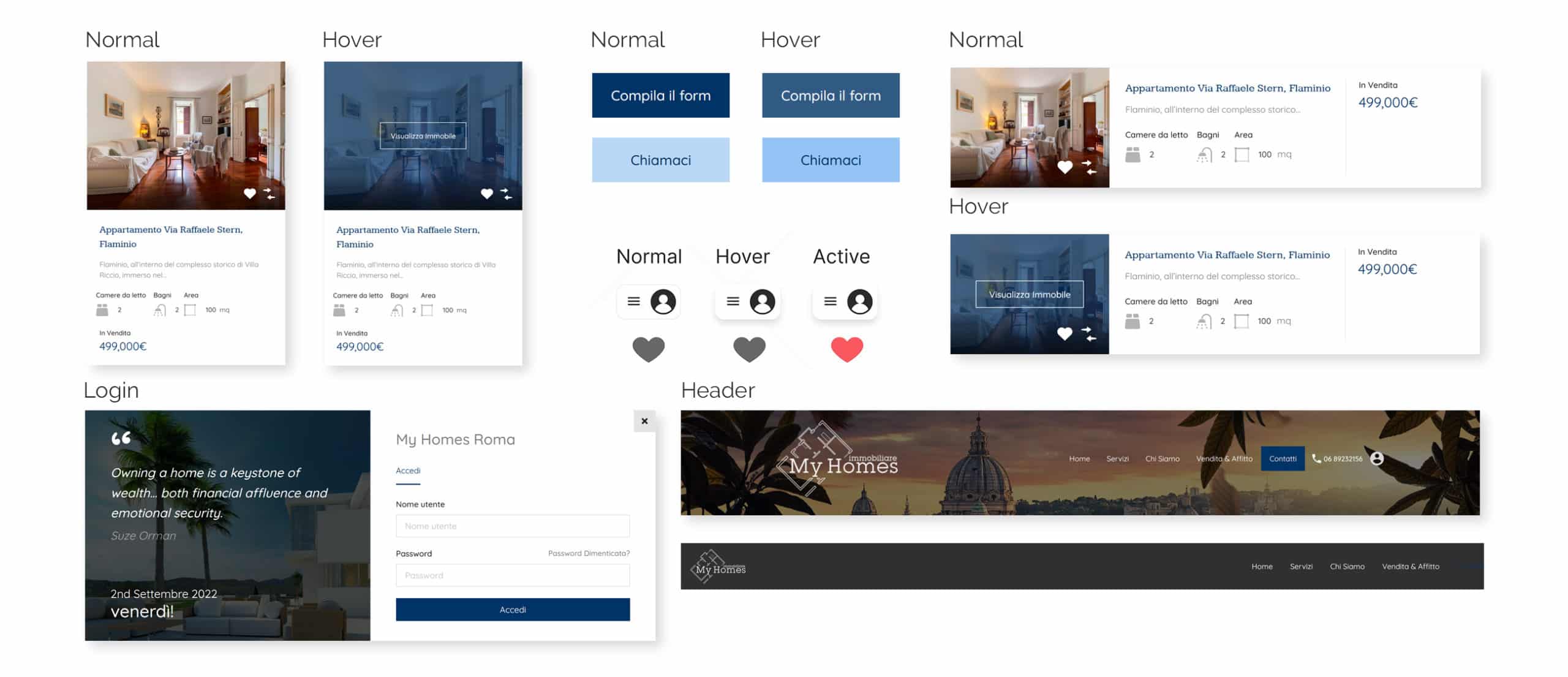
Task: Click Vendita & Affitto in the photo header
Action: (1224, 459)
